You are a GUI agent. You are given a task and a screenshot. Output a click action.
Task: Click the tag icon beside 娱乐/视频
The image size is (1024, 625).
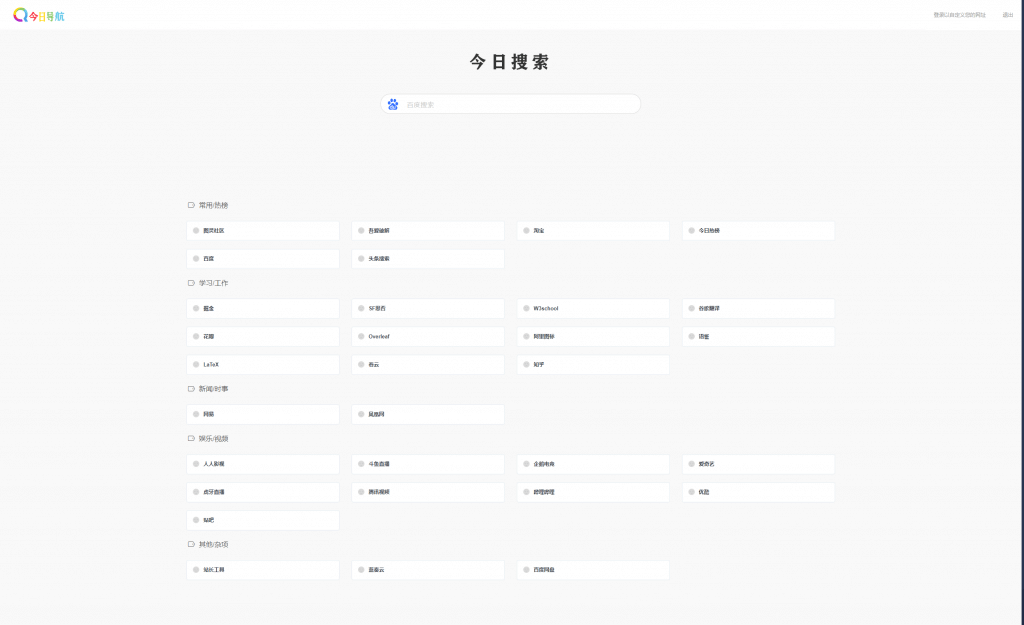[191, 438]
